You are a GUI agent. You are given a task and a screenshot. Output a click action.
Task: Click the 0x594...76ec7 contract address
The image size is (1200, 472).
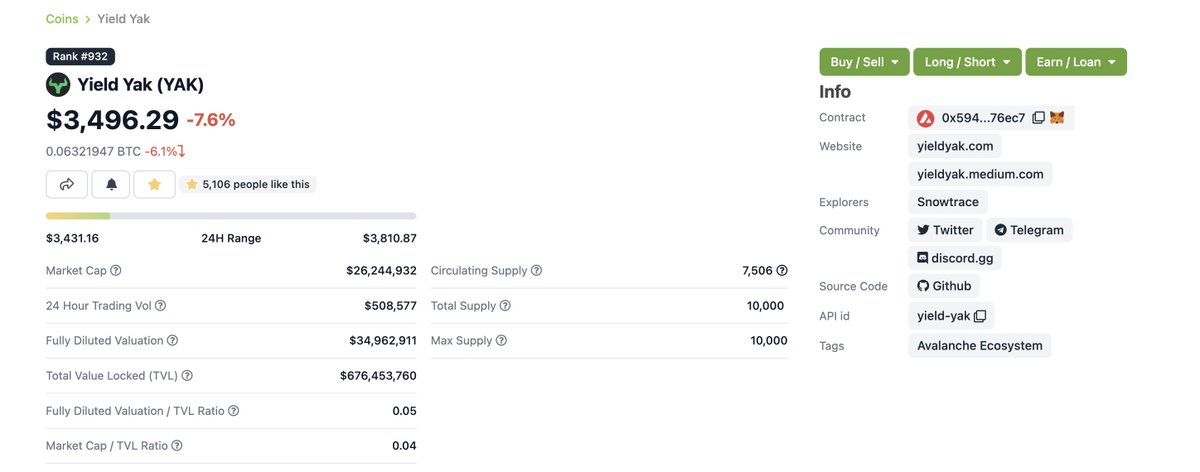(x=983, y=118)
